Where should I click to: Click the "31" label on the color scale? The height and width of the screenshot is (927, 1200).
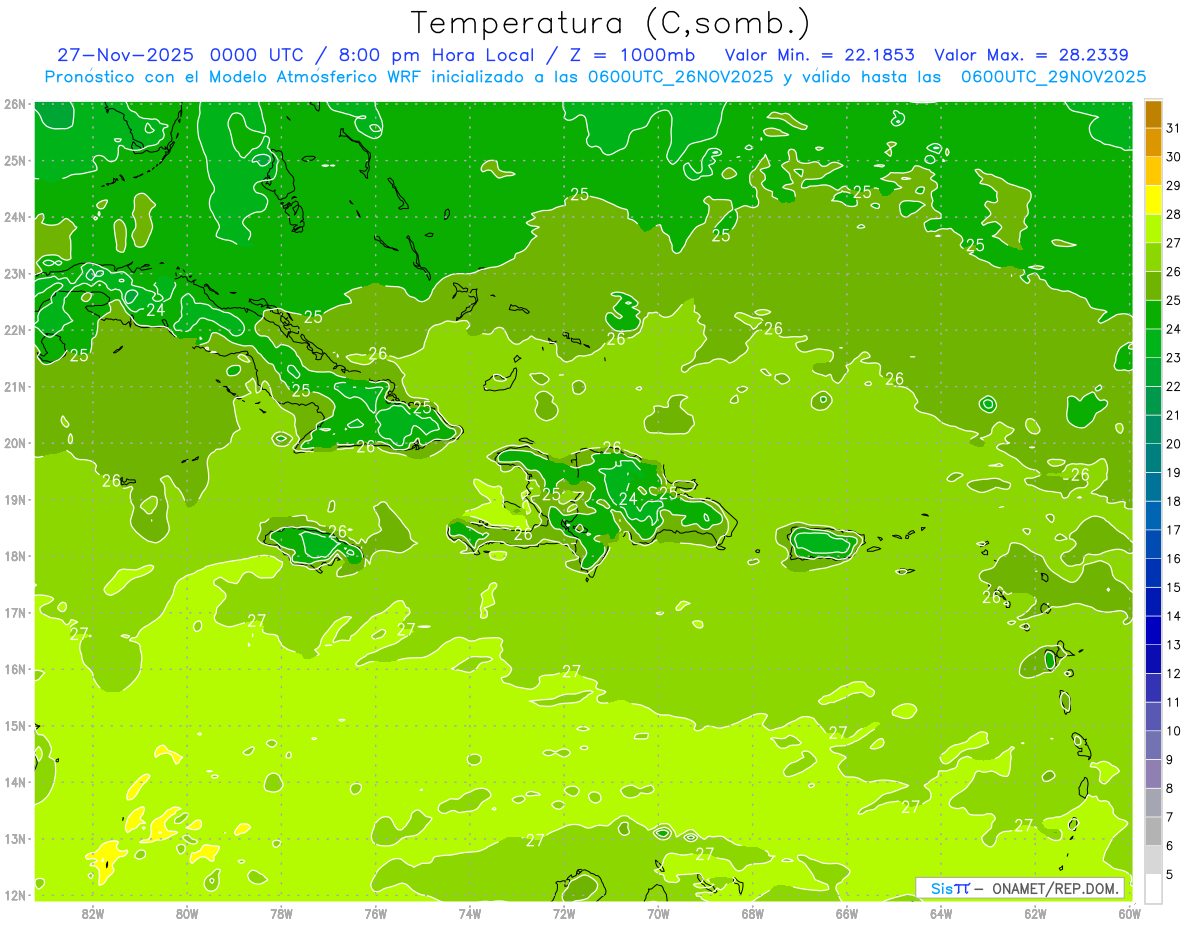[1174, 128]
